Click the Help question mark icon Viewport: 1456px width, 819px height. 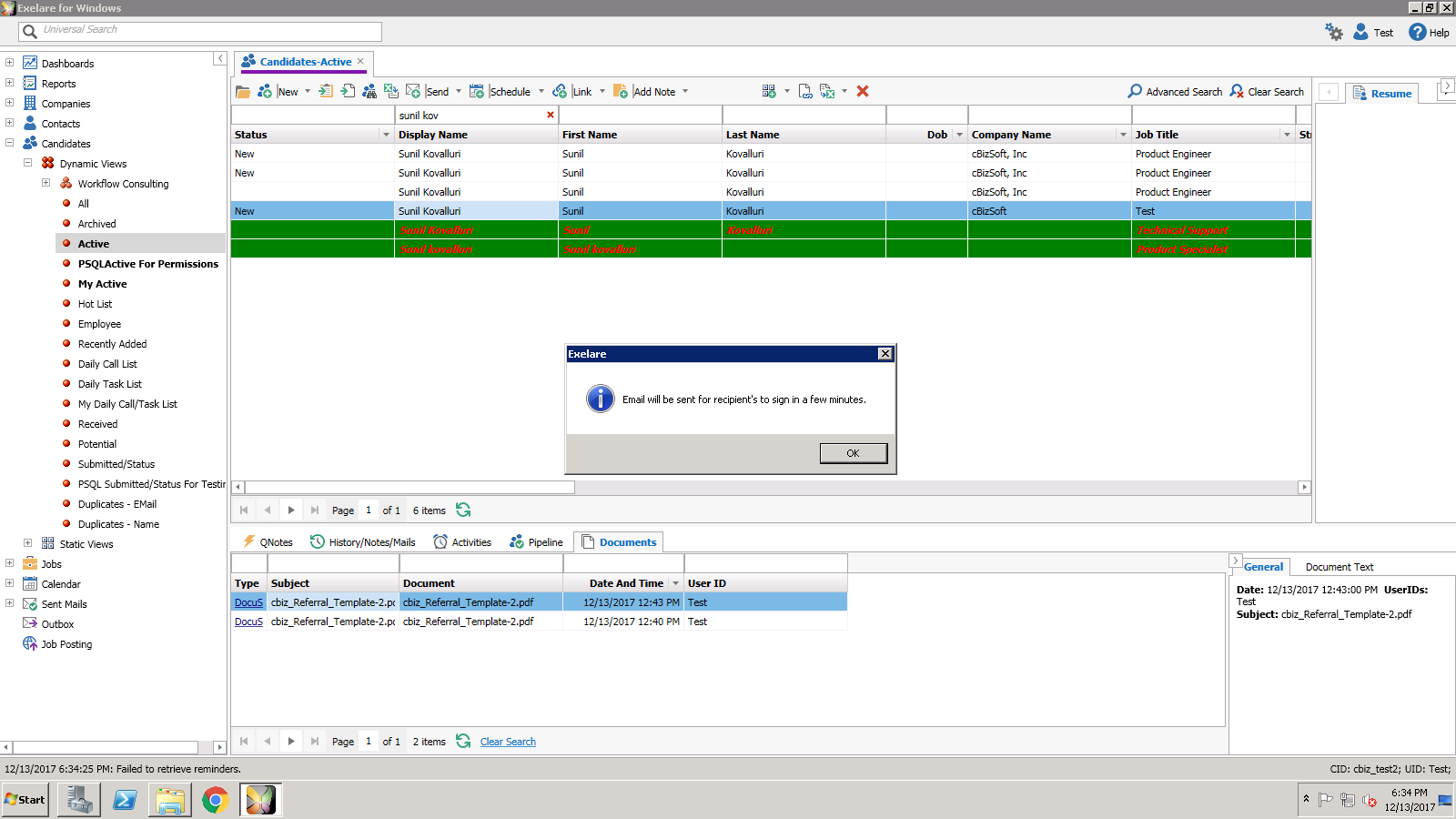point(1417,32)
